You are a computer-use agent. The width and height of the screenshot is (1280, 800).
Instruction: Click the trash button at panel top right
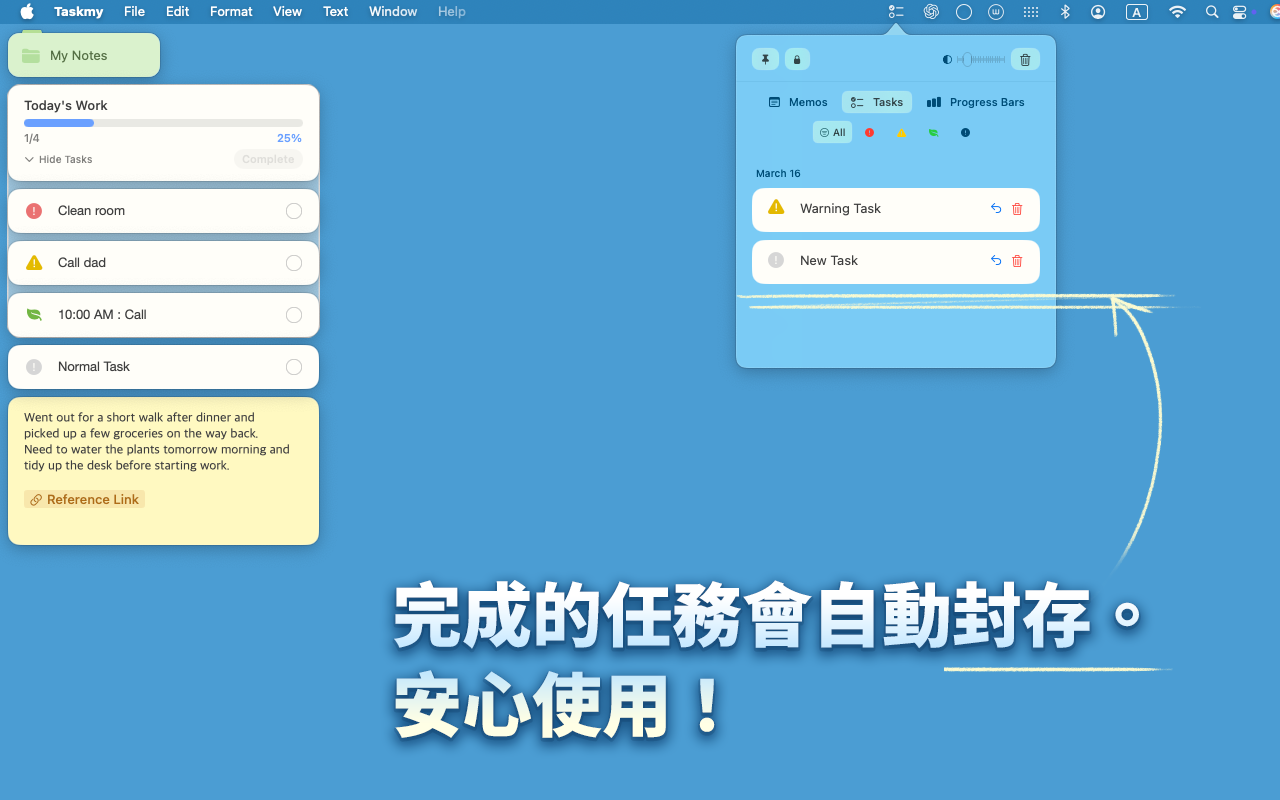[x=1025, y=59]
